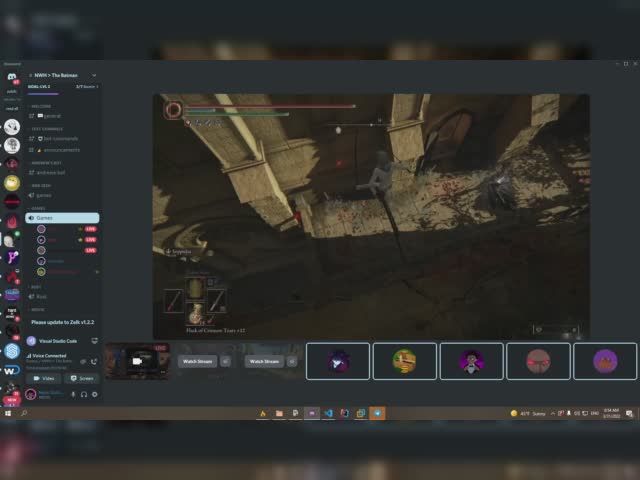Open the taskbar clock and calendar
The width and height of the screenshot is (640, 480).
pyautogui.click(x=611, y=413)
